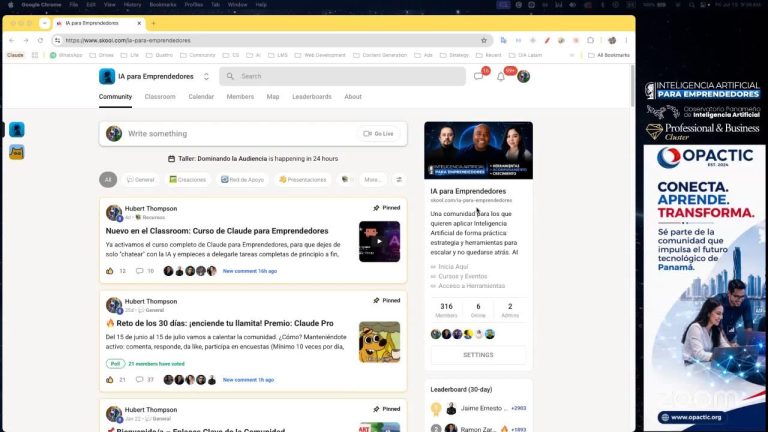The width and height of the screenshot is (768, 432).
Task: Click the Go Live button
Action: 378,134
